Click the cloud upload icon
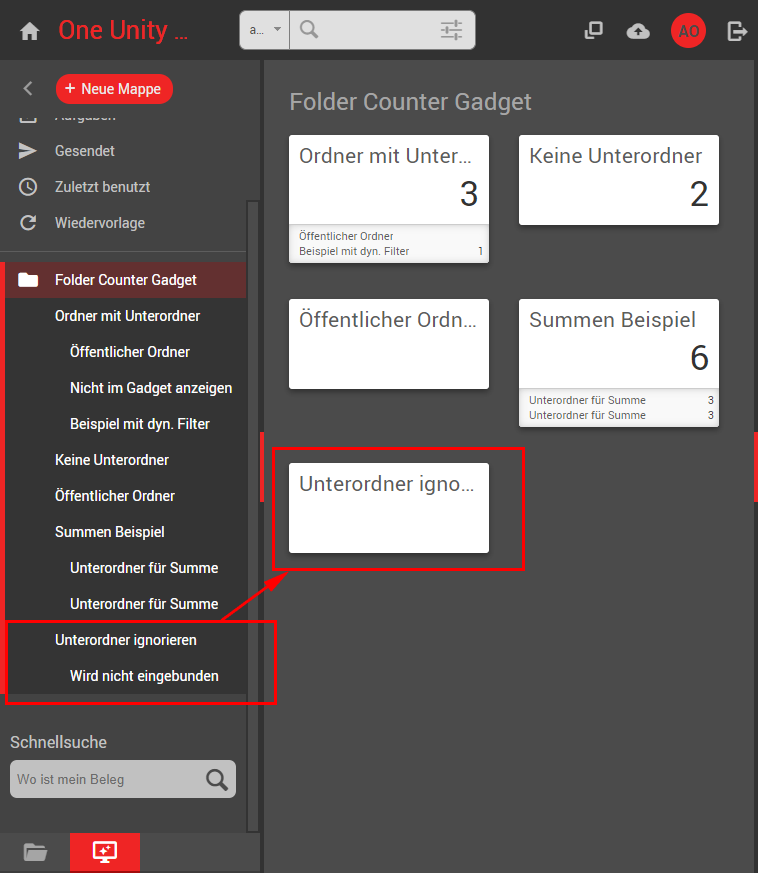 coord(638,31)
